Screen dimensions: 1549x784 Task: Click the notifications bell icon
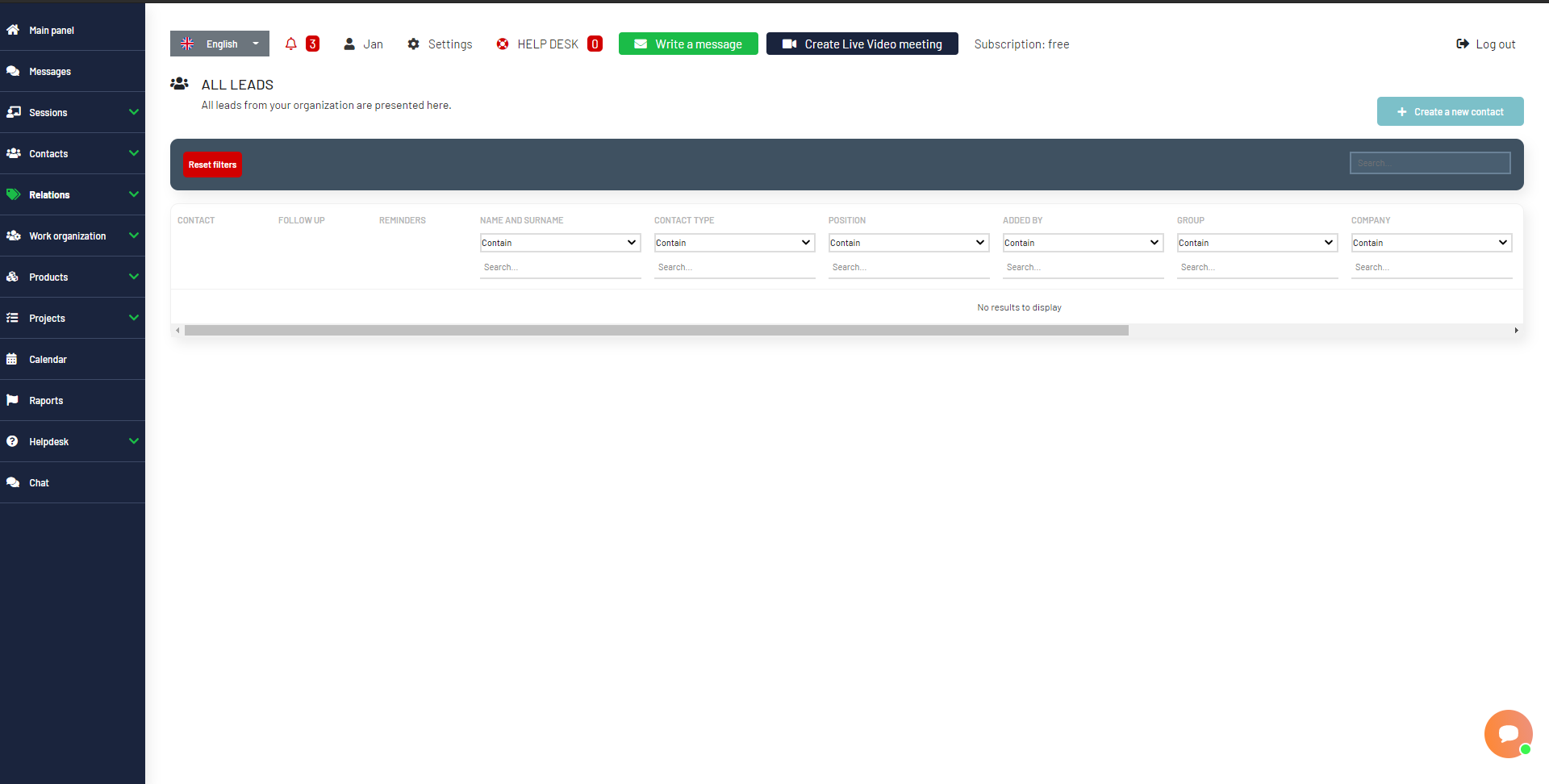[290, 44]
